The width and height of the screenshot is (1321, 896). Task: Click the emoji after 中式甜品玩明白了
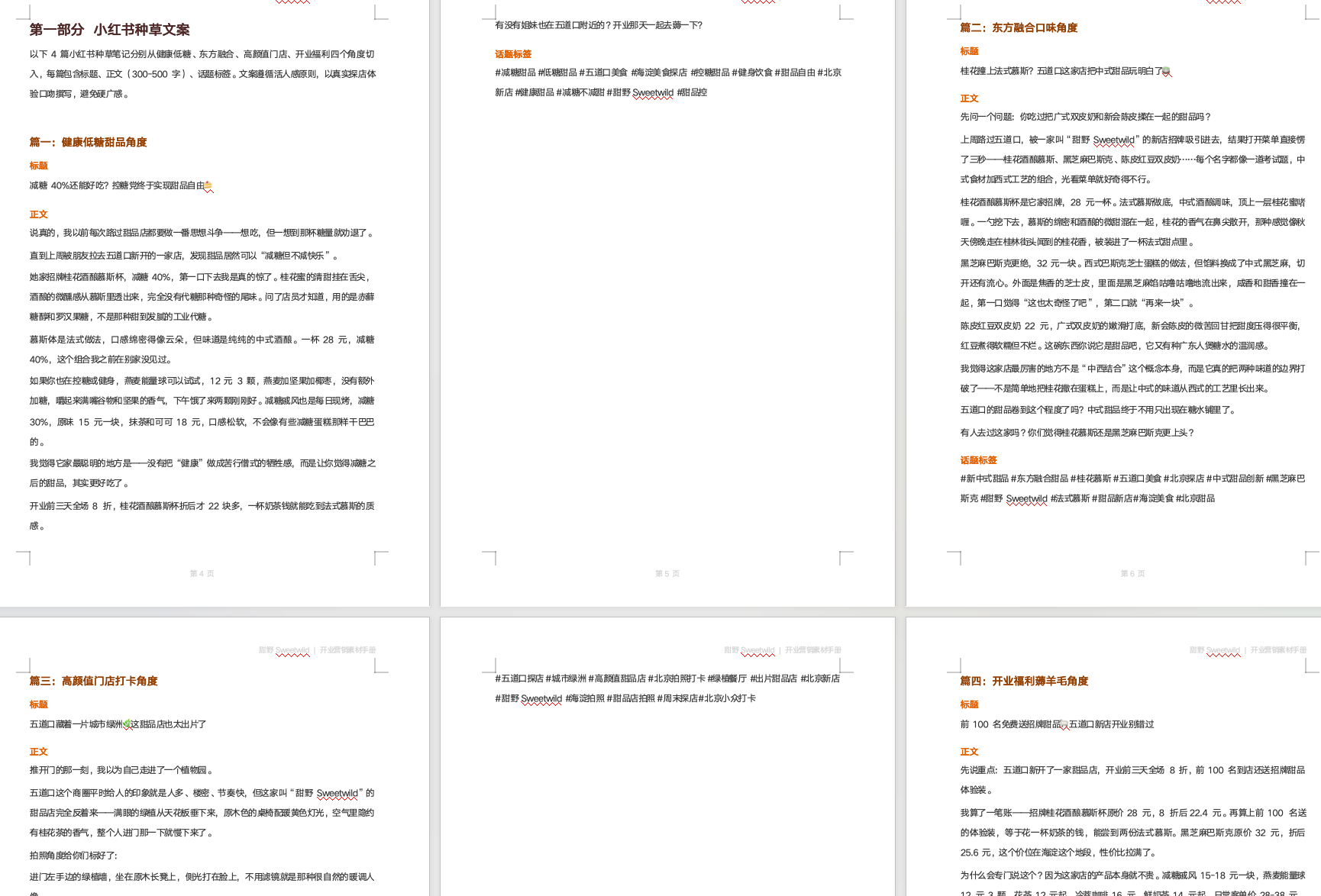coord(1166,71)
